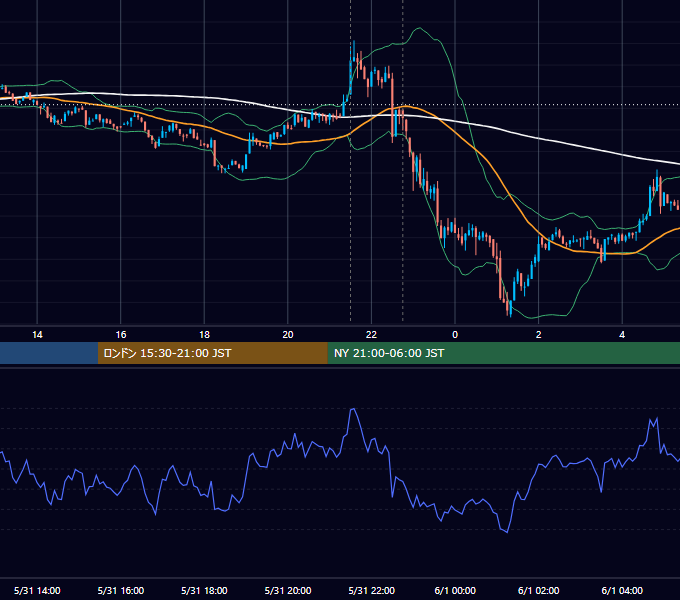Screen dimensions: 680x600
Task: Click the 5/31 16:00 label on the lower axis
Action: click(x=121, y=590)
